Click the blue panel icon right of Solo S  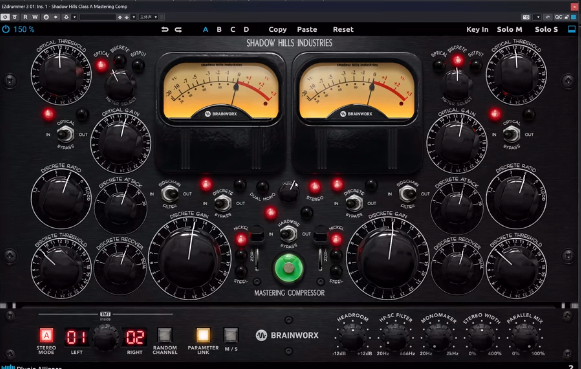572,29
